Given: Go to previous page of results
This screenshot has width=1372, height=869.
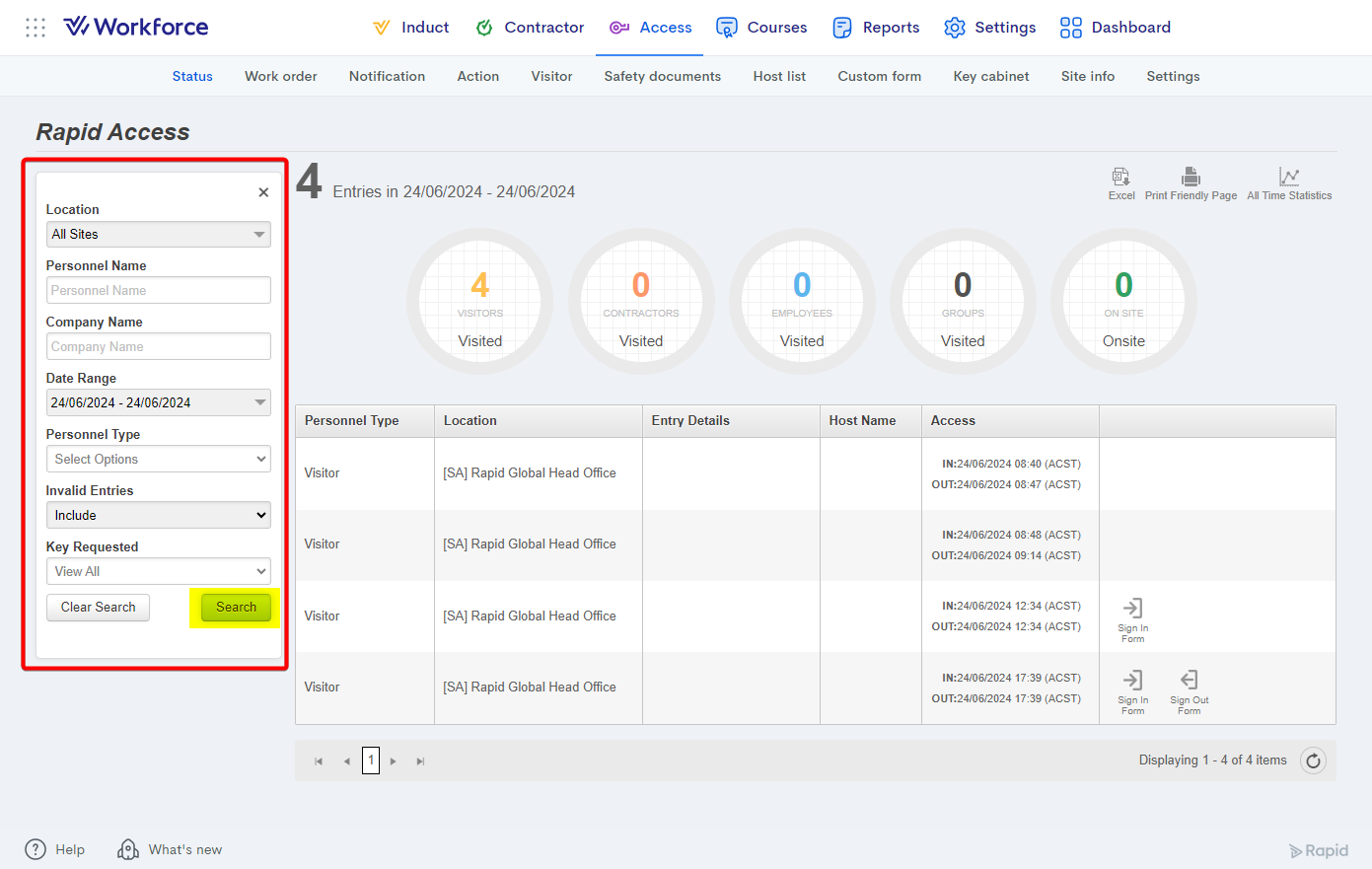Looking at the screenshot, I should [346, 761].
